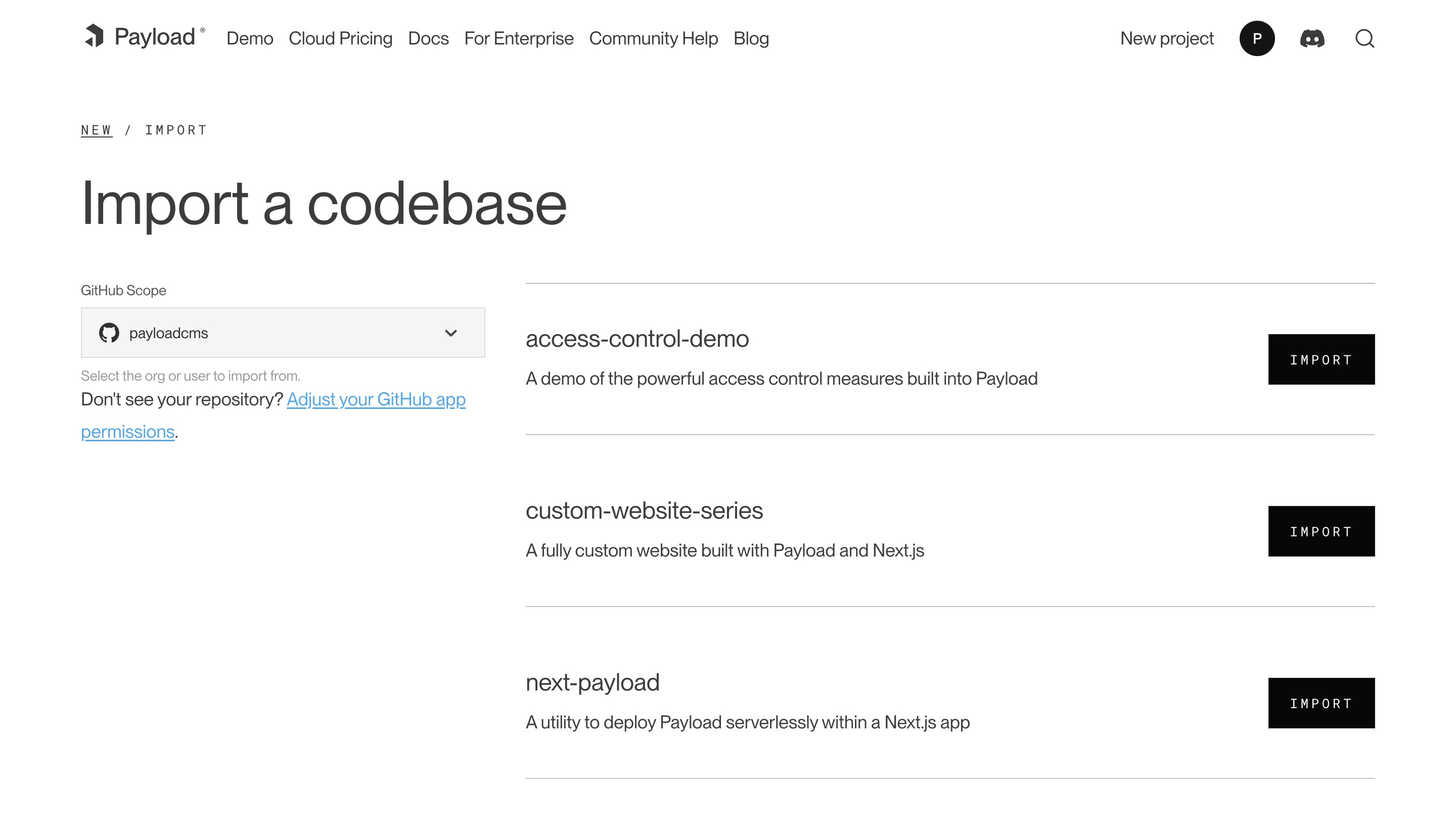Click the user profile avatar icon

tap(1257, 38)
